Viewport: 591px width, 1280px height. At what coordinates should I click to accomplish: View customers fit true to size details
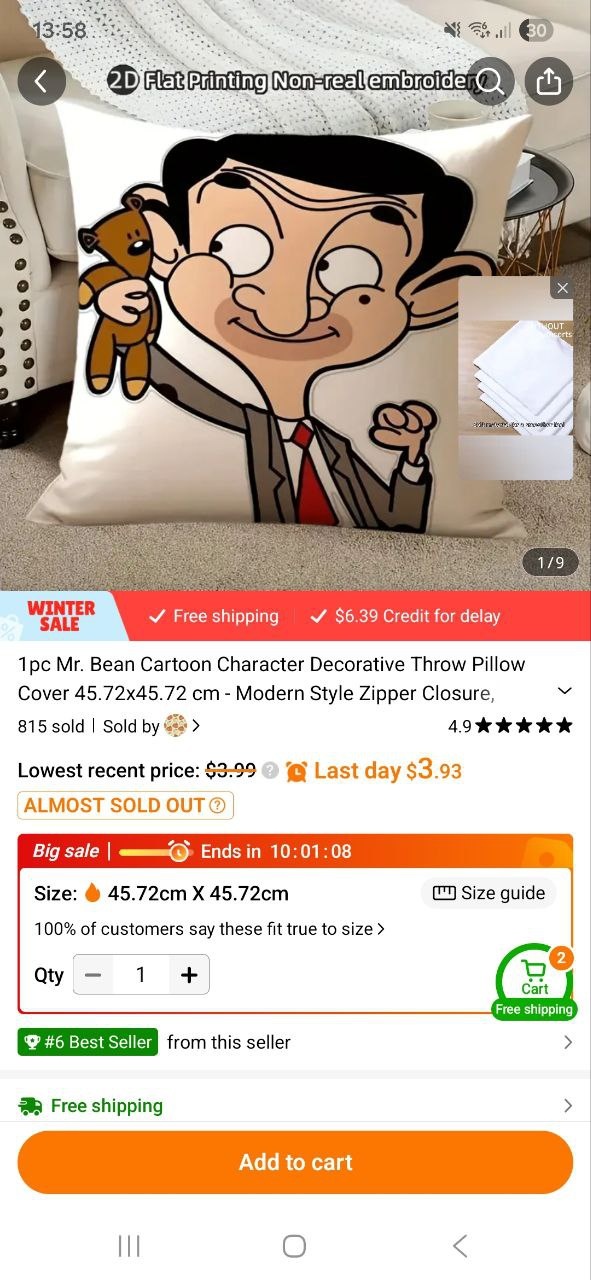(210, 929)
